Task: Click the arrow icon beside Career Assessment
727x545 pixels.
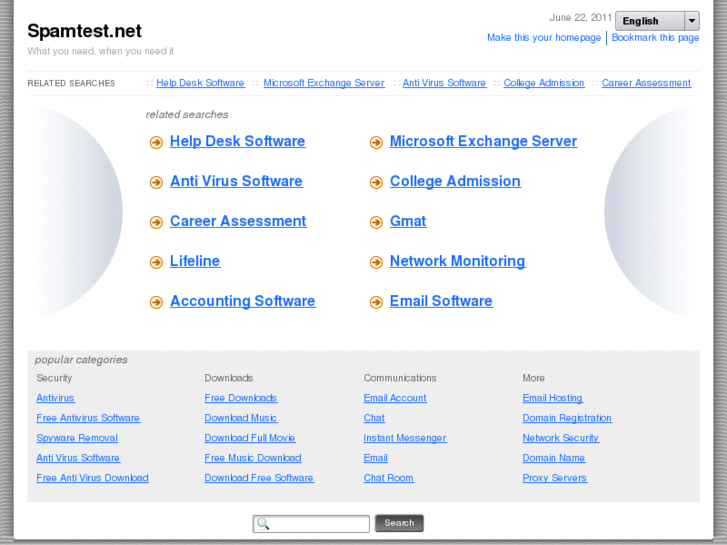Action: [x=156, y=222]
